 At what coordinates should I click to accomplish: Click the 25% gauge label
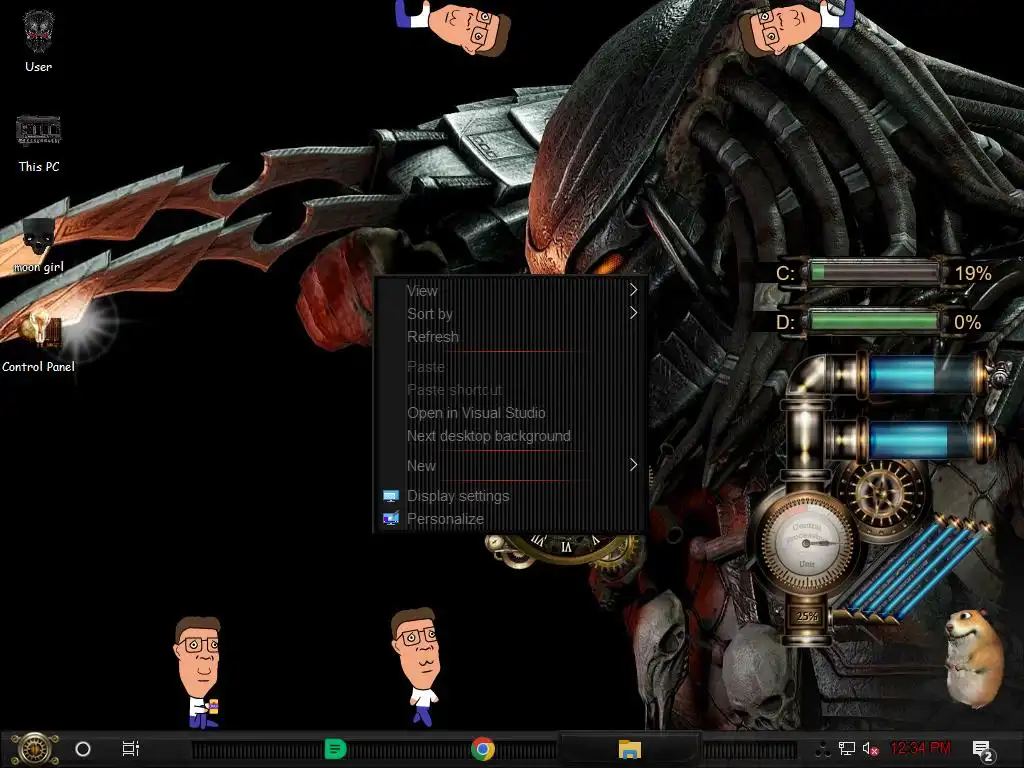[x=807, y=616]
